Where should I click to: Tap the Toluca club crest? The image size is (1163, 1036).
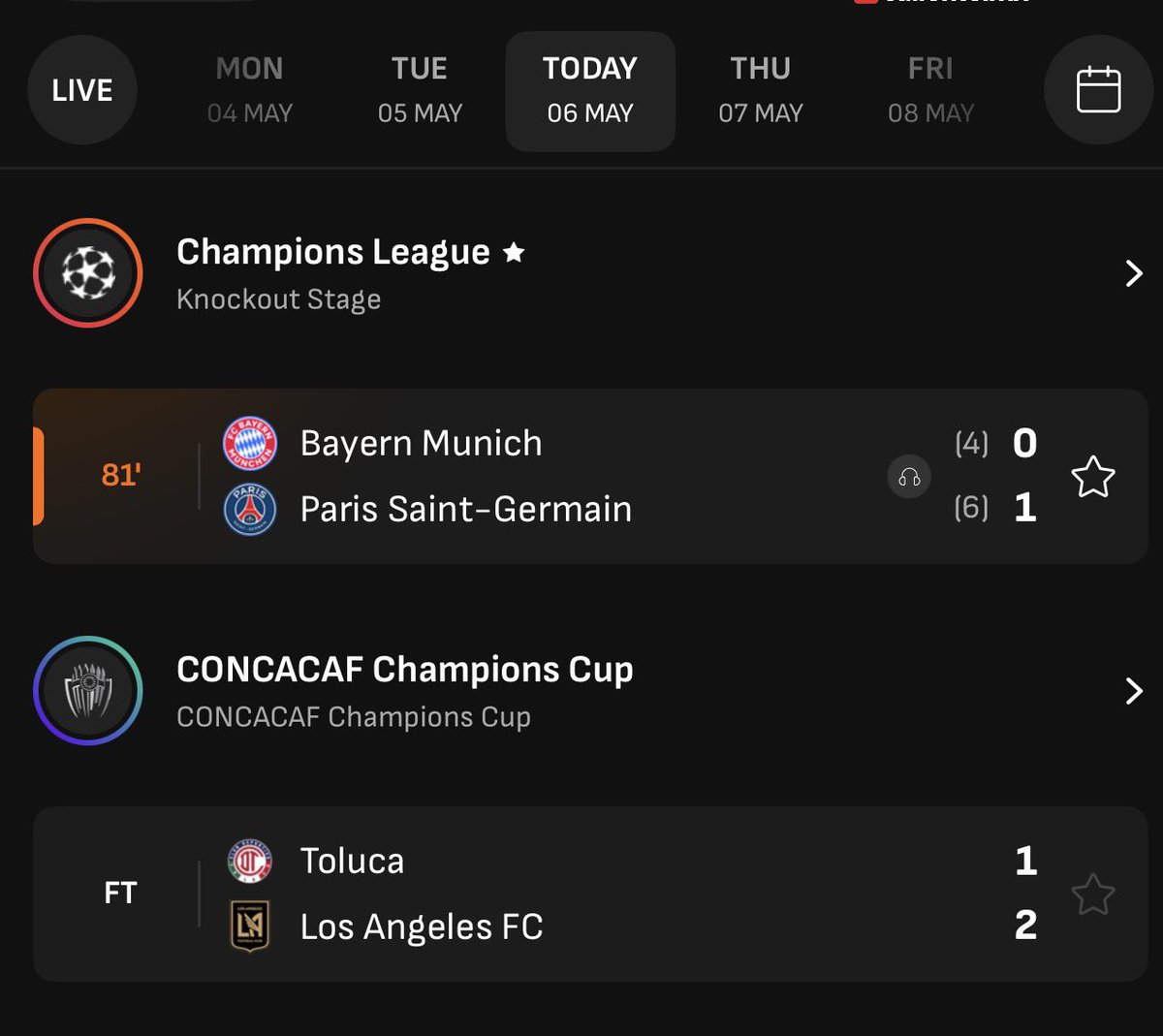[250, 861]
